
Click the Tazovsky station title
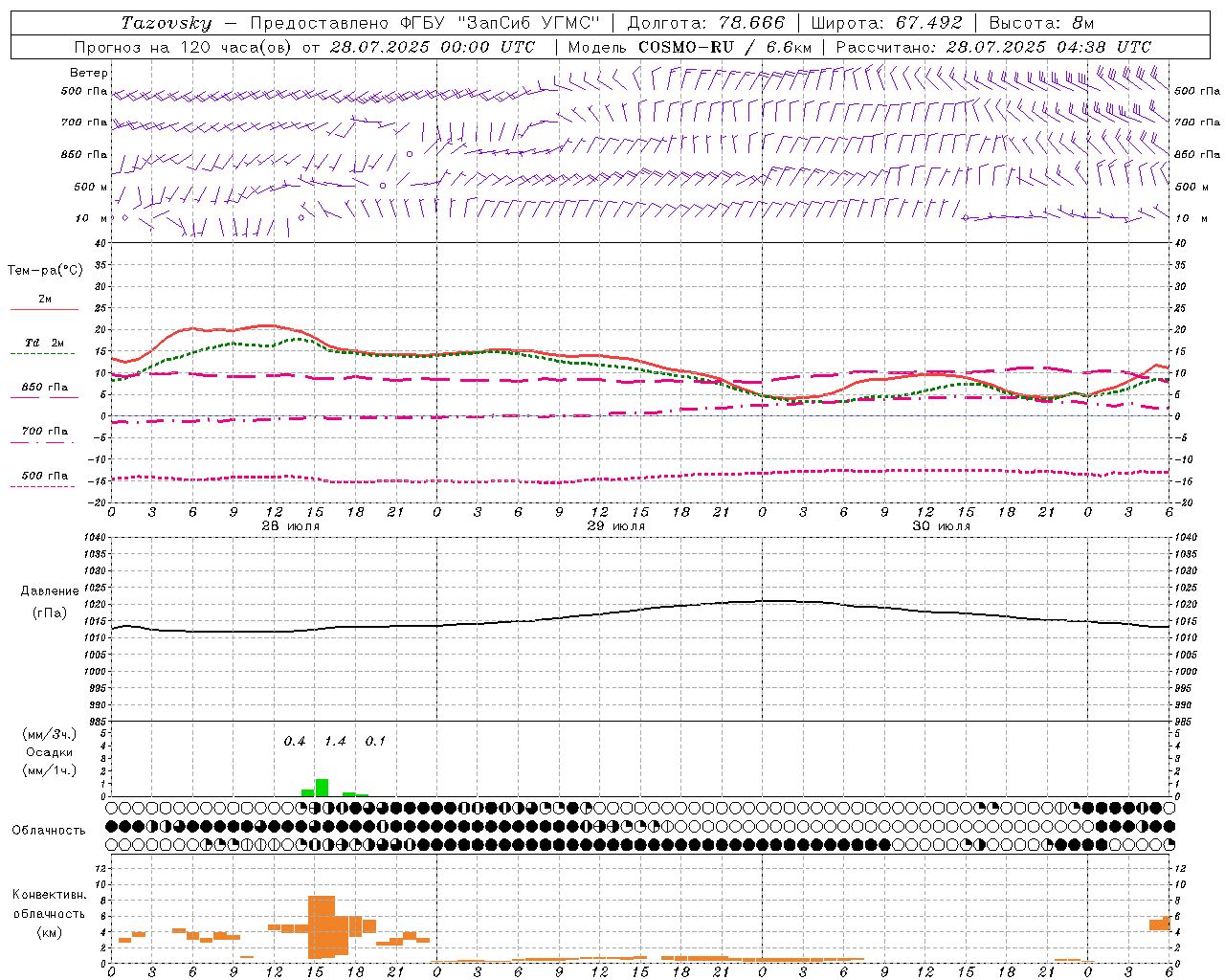click(167, 23)
